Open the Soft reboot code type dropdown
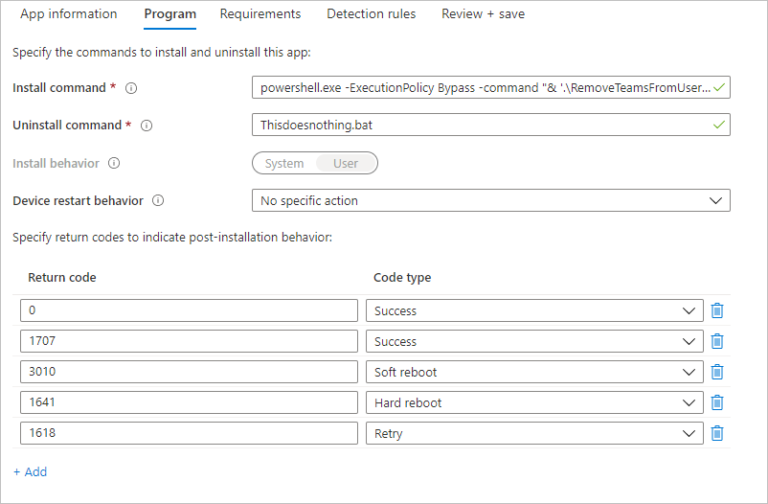768x504 pixels. click(x=534, y=372)
